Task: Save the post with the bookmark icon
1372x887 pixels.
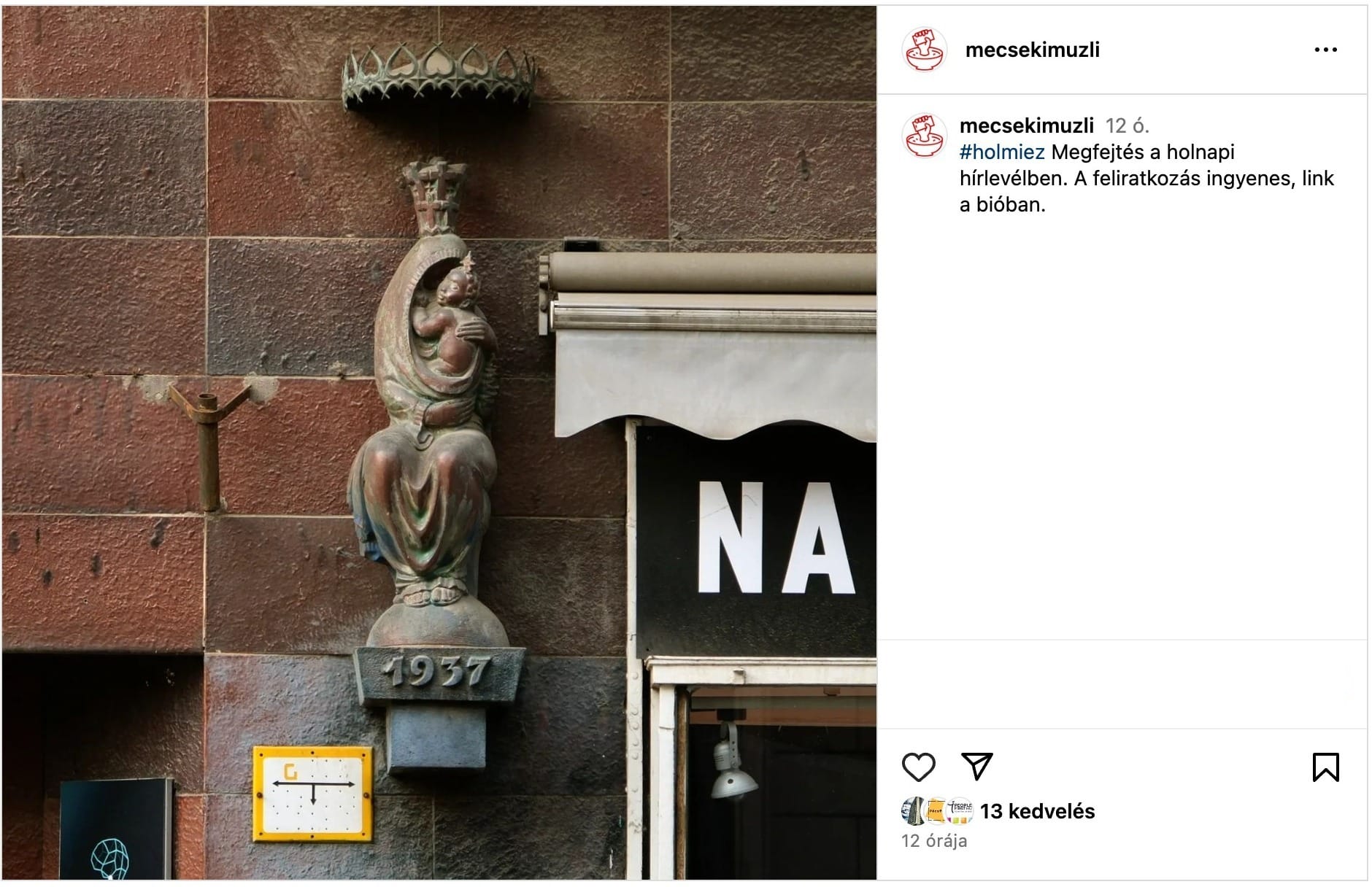Action: pyautogui.click(x=1325, y=767)
